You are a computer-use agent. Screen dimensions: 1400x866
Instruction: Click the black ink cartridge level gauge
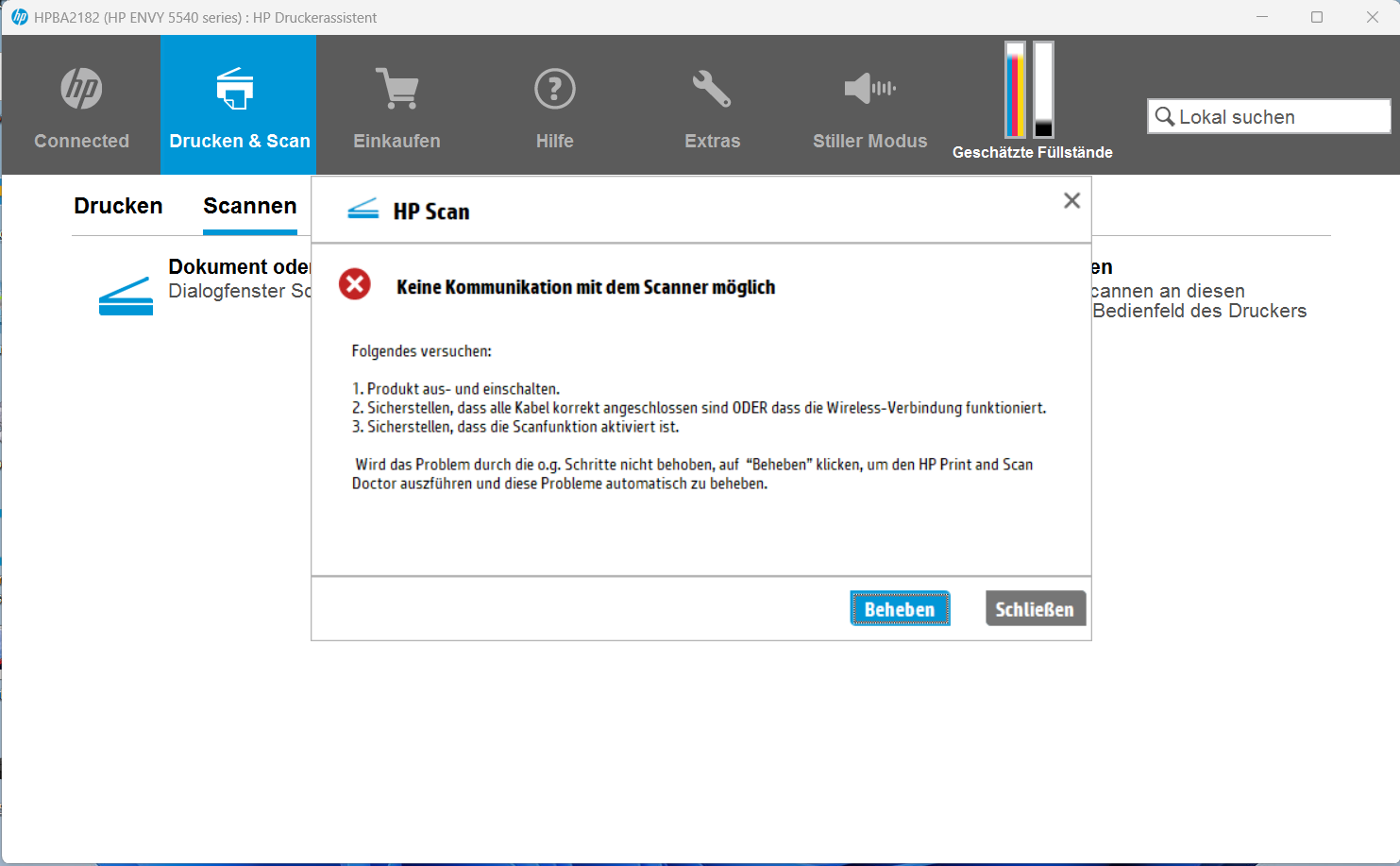point(1043,90)
